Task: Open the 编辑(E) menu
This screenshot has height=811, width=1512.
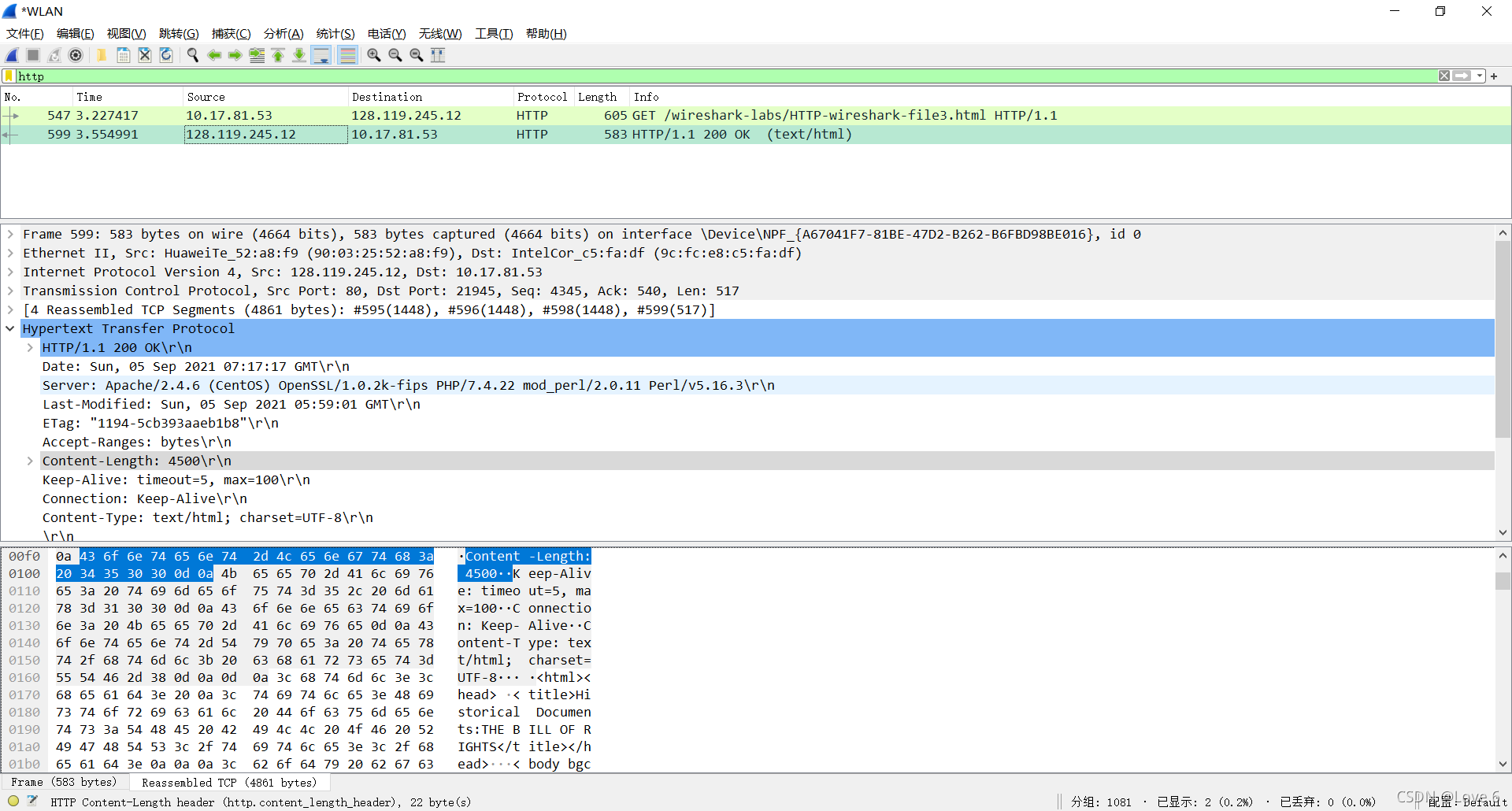Action: click(x=76, y=34)
